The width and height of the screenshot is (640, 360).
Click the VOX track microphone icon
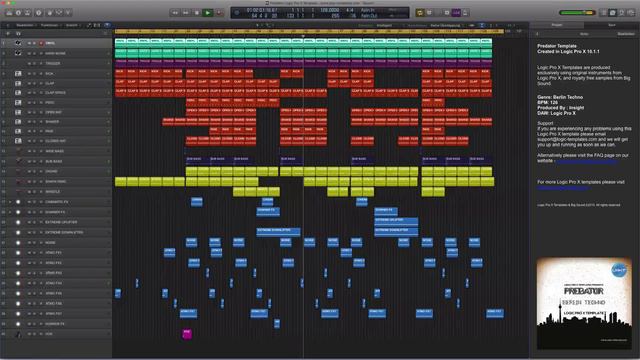point(18,334)
